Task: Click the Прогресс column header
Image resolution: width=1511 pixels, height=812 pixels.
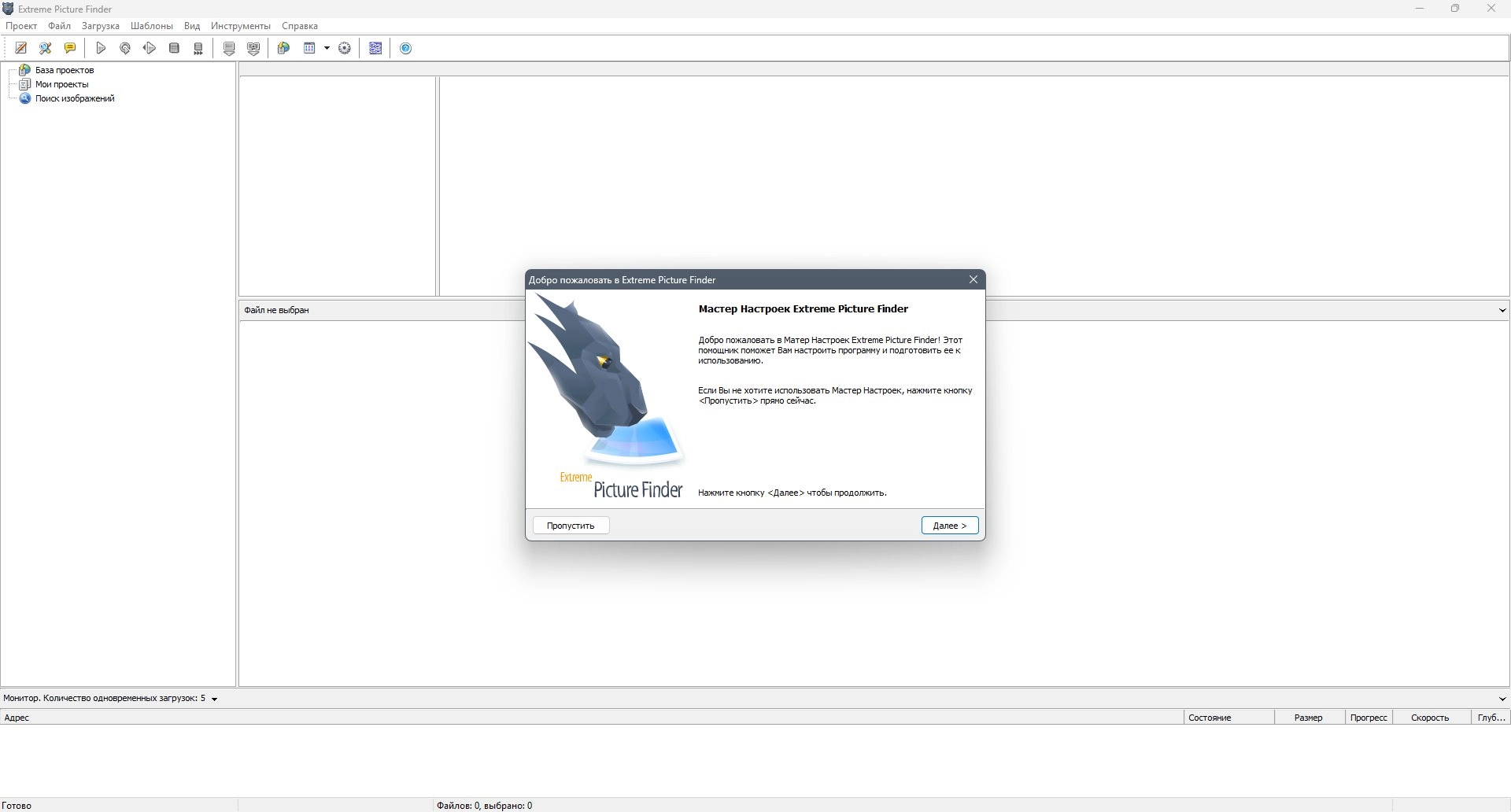Action: click(x=1369, y=718)
